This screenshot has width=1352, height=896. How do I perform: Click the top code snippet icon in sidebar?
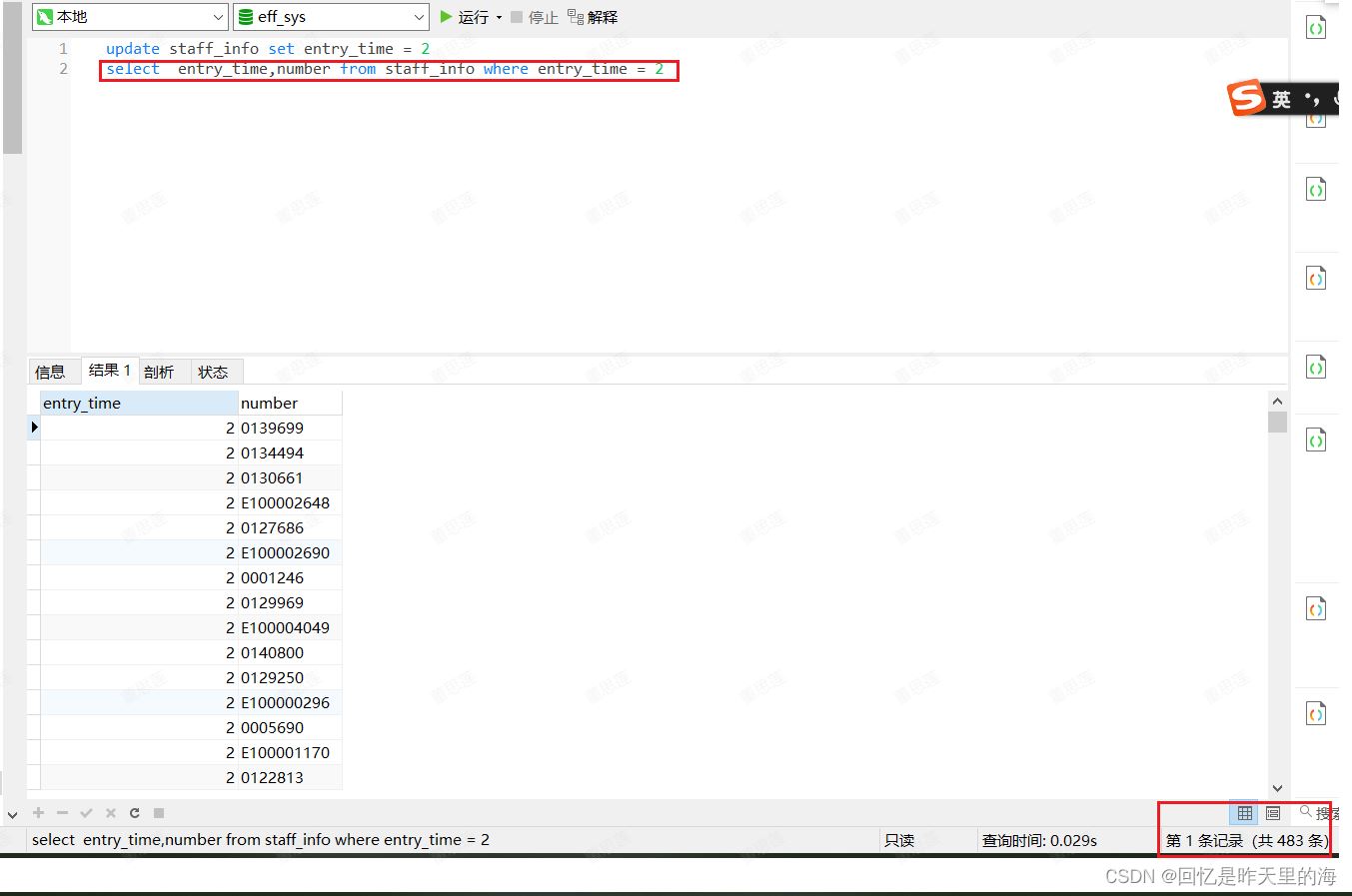[1316, 28]
